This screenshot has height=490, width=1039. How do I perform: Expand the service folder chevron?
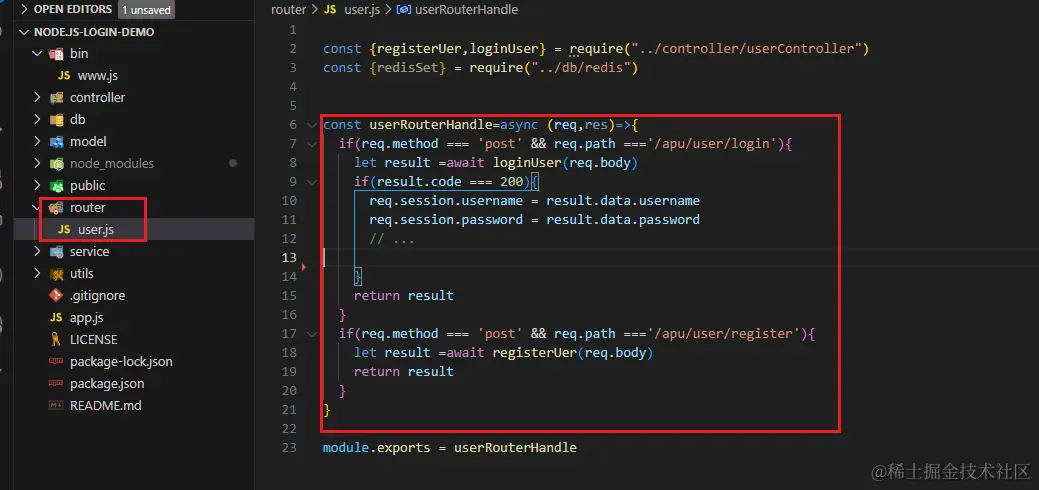click(x=37, y=251)
